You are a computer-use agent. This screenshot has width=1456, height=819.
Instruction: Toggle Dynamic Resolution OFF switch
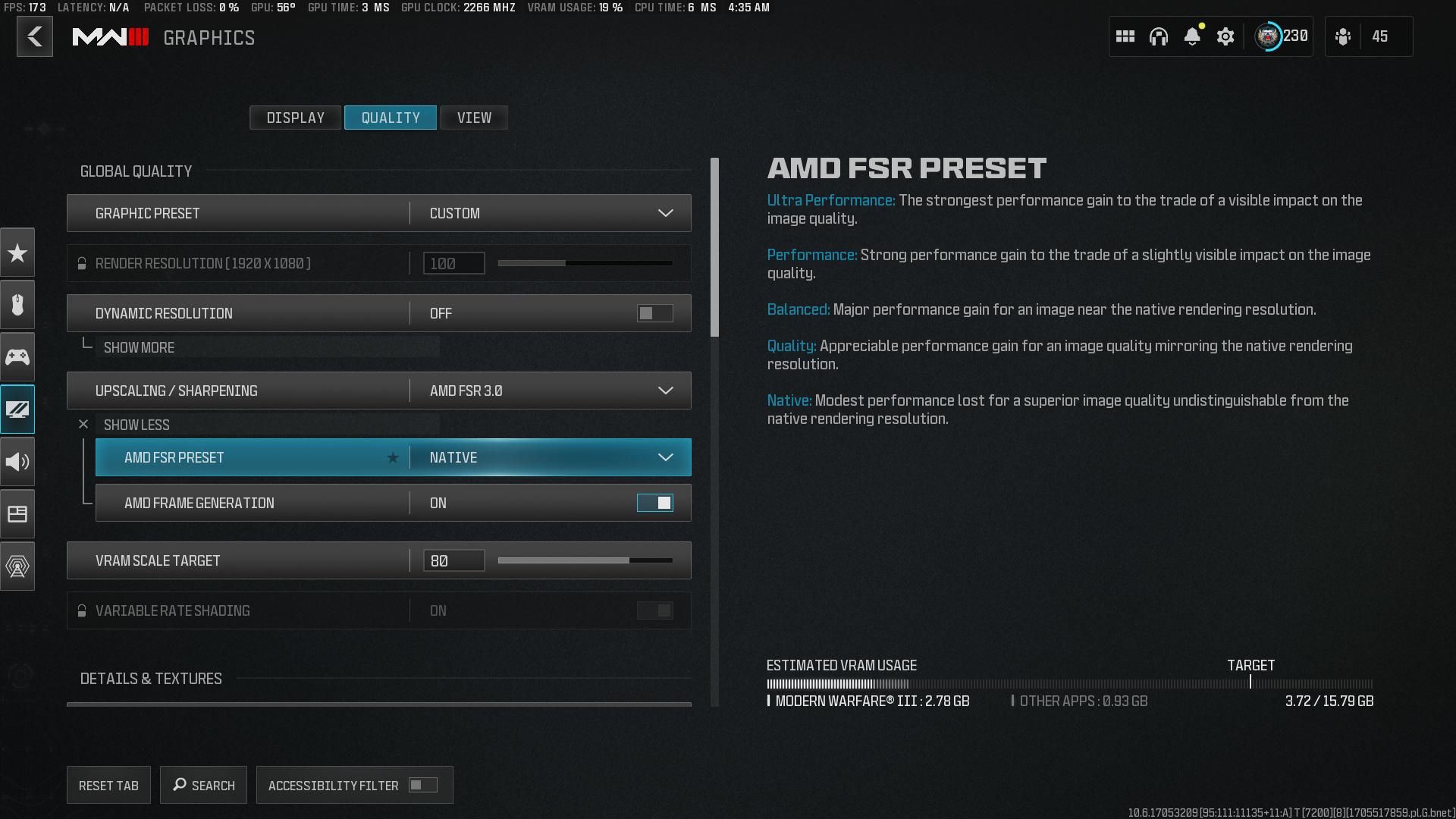(655, 312)
